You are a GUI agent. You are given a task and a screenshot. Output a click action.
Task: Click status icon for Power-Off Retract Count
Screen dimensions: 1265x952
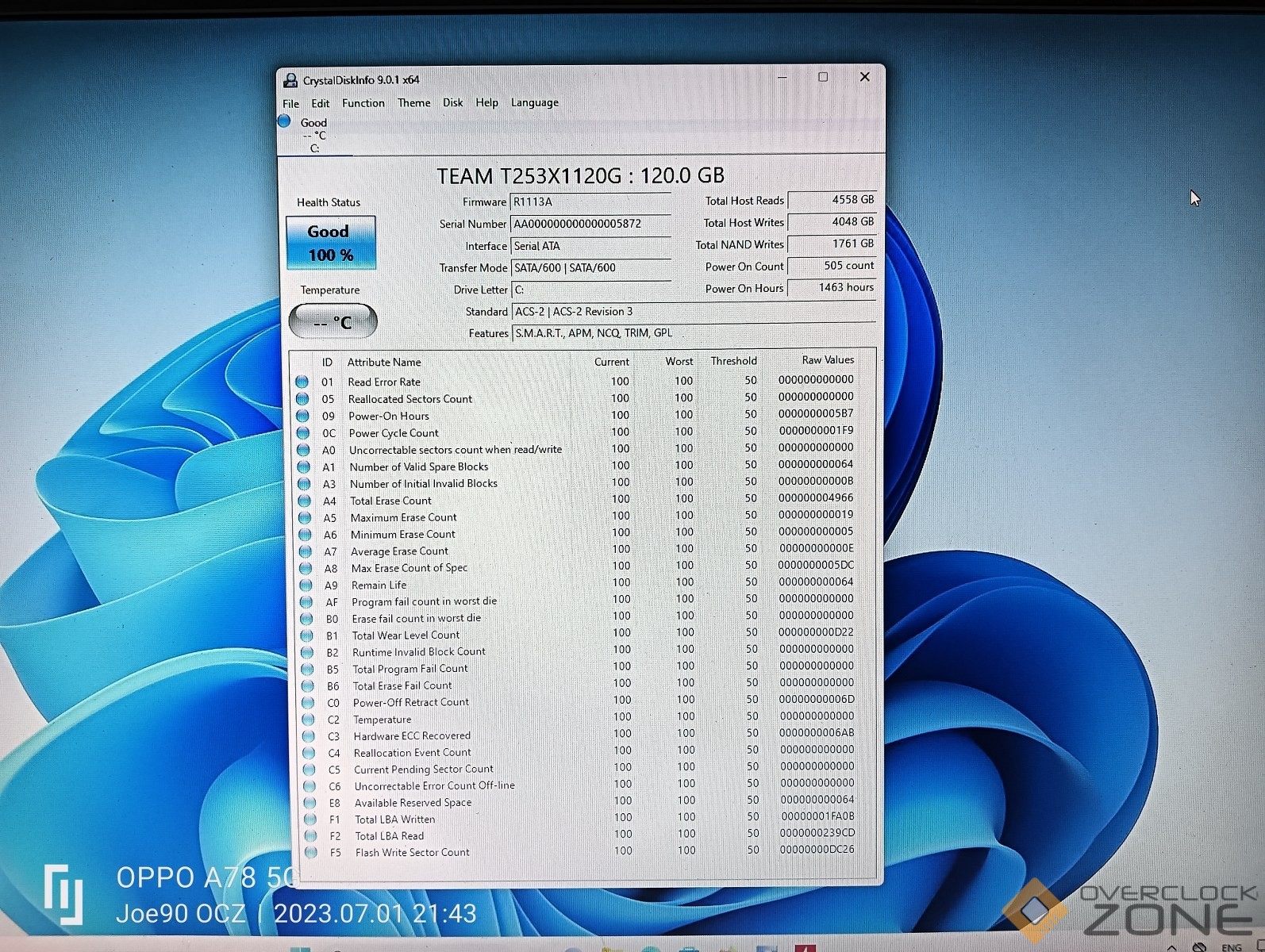point(308,703)
